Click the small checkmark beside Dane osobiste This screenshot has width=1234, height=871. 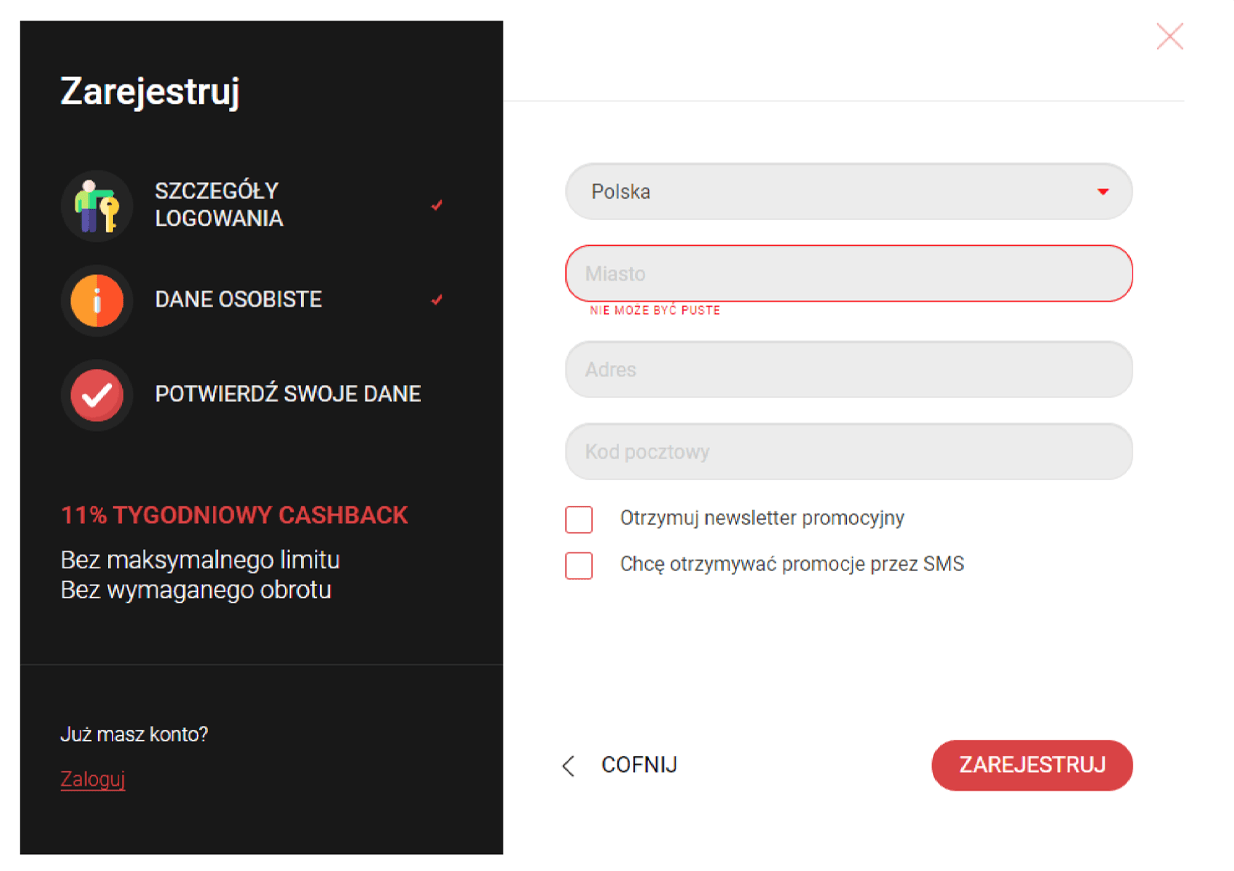coord(437,300)
